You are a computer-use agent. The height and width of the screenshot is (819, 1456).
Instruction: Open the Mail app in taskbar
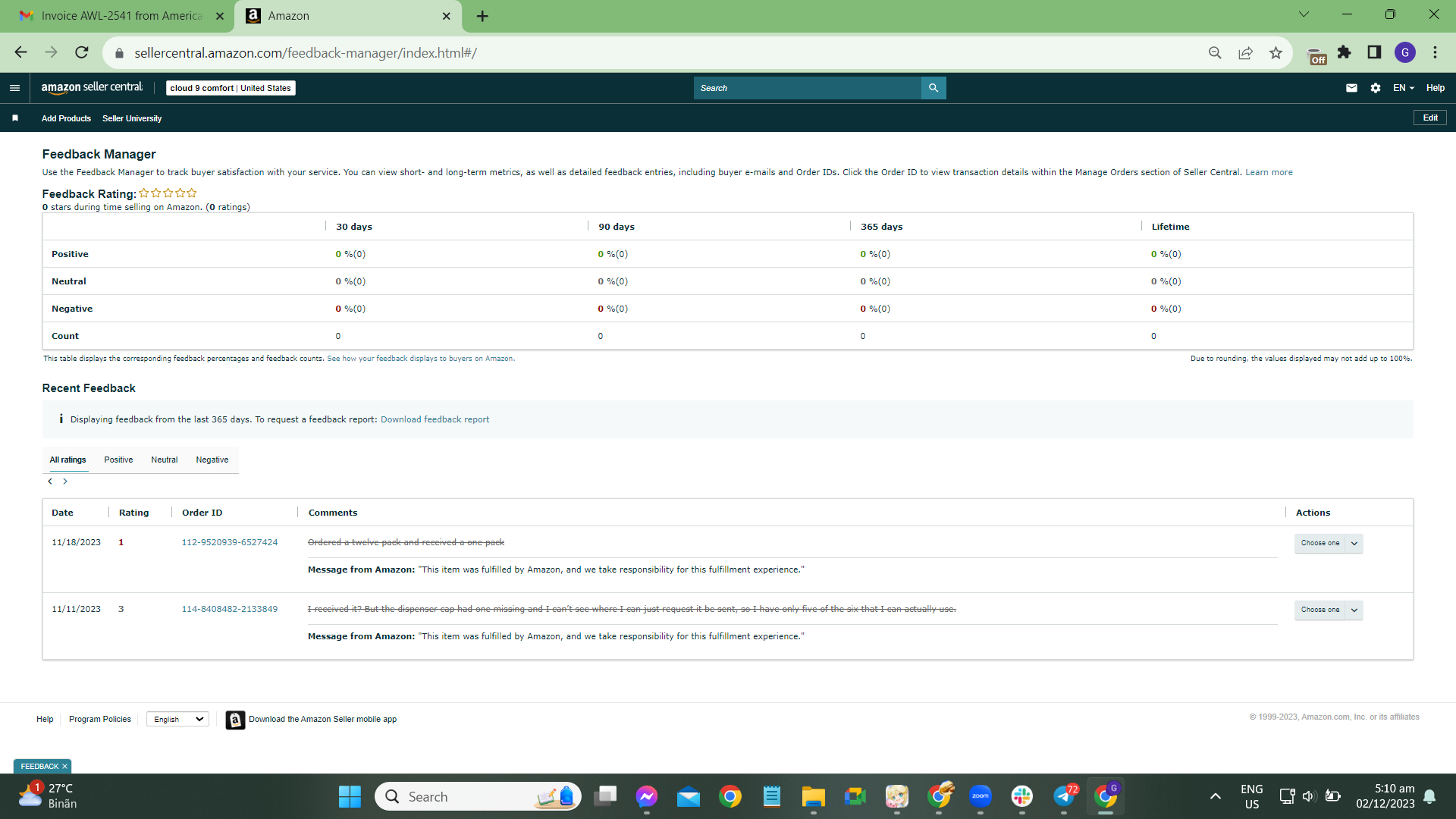[x=689, y=796]
